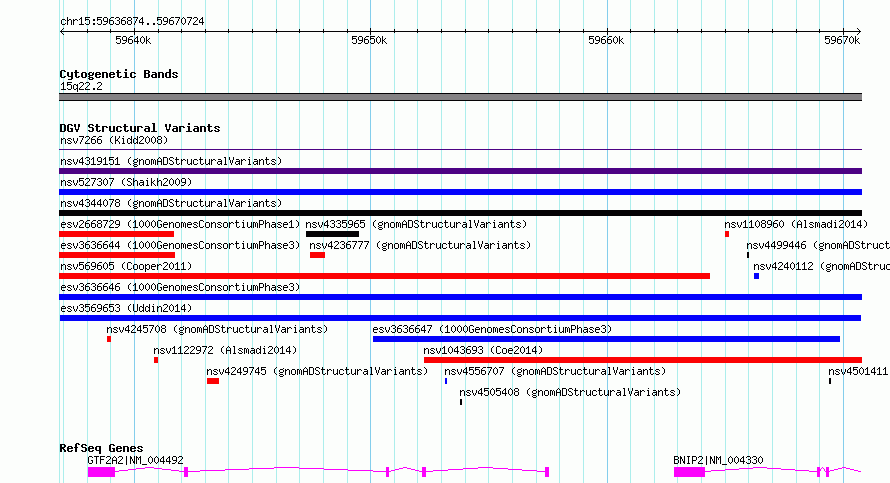Image resolution: width=890 pixels, height=483 pixels.
Task: Select the GTF2A2|NM_004492 gene label
Action: coord(135,460)
